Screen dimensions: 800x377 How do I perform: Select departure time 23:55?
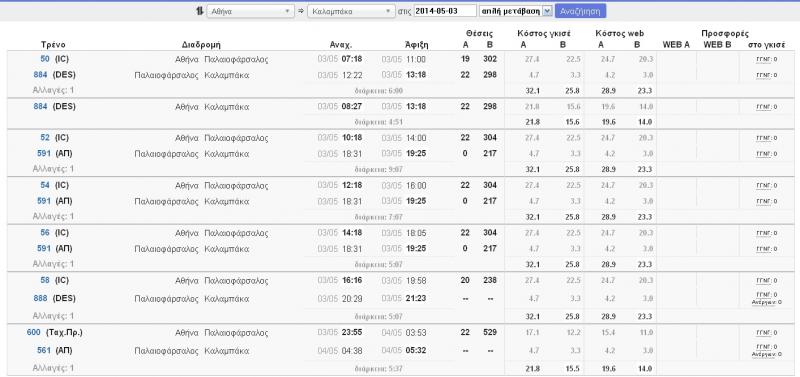coord(352,333)
